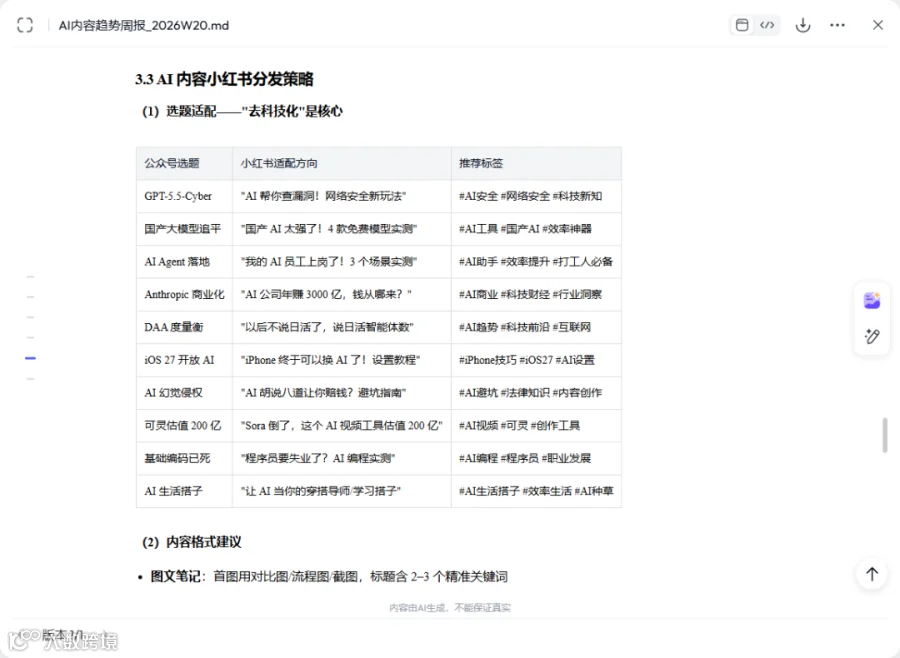Screen dimensions: 900x658
Task: Click the GPT-5.5-Cyber table cell
Action: (185, 196)
